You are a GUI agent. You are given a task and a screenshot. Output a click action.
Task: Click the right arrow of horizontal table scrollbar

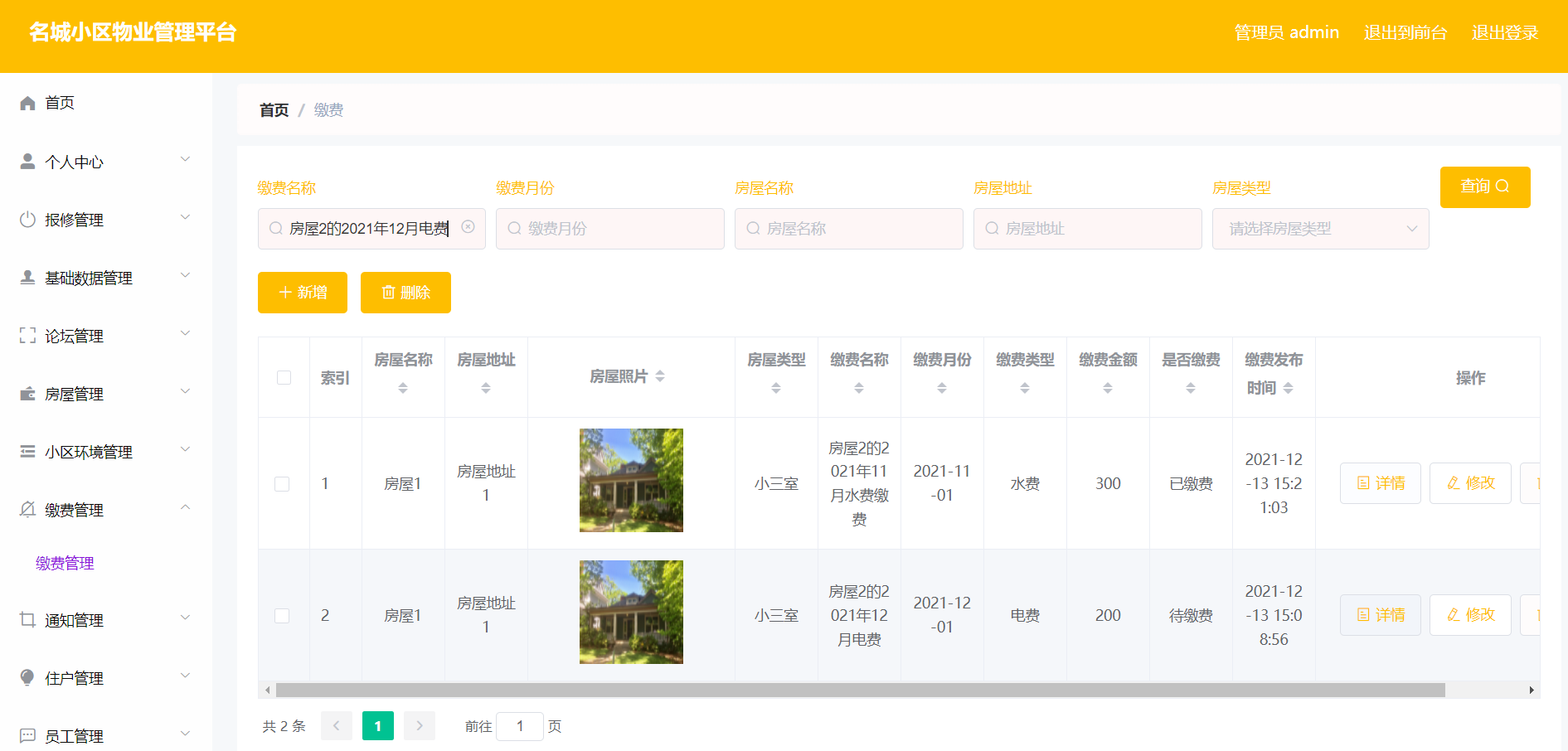(1532, 690)
